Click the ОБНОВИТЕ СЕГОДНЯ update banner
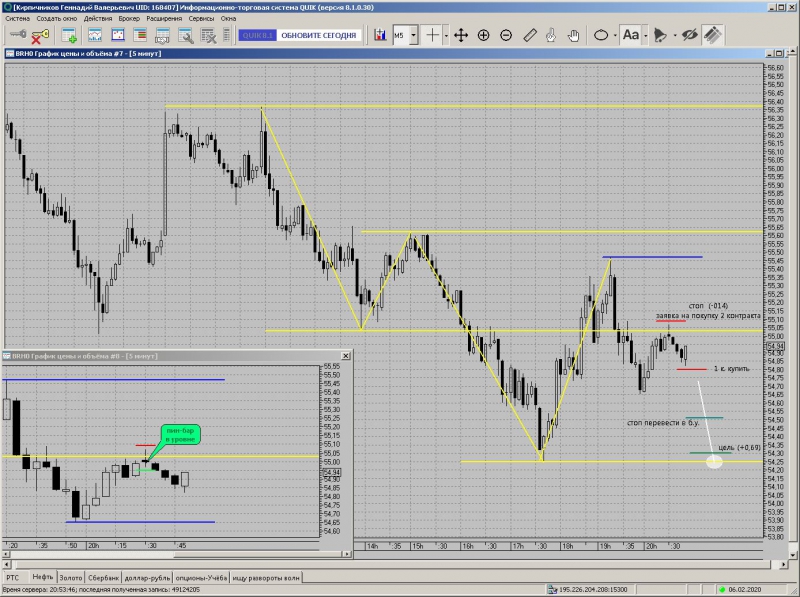This screenshot has width=800, height=597. click(x=319, y=35)
